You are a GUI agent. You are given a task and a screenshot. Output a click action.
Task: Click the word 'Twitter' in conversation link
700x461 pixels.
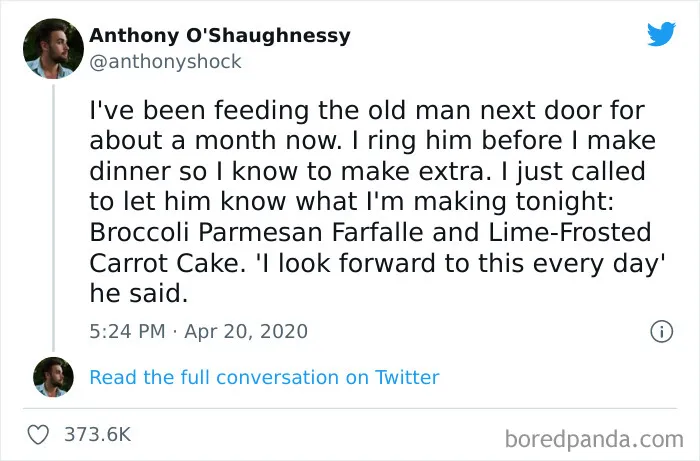click(407, 378)
